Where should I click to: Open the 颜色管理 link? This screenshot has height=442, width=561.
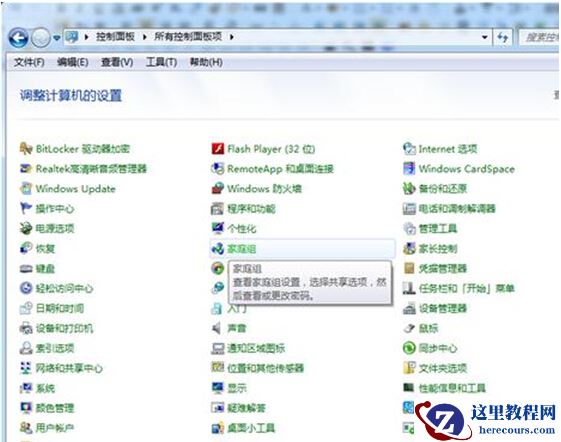(x=55, y=408)
